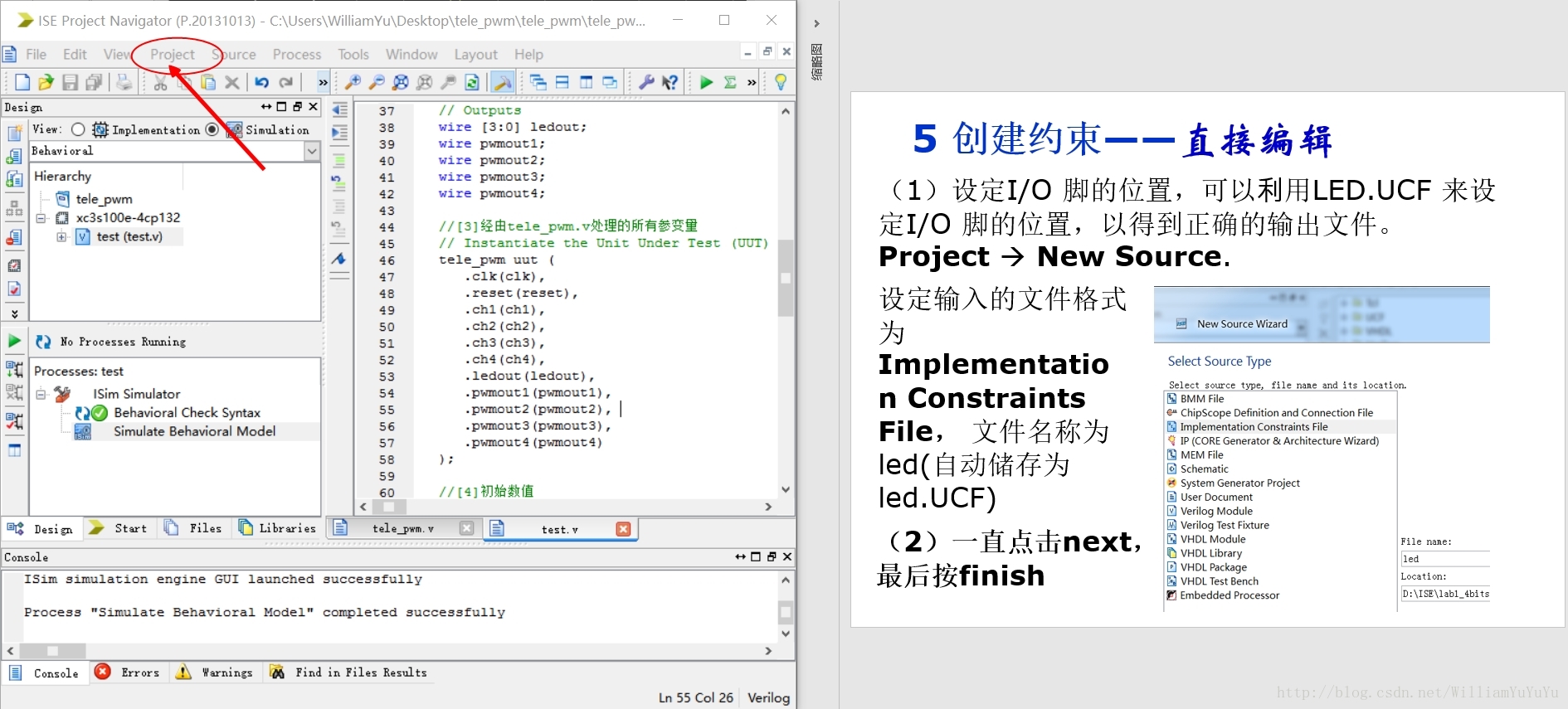Image resolution: width=1568 pixels, height=709 pixels.
Task: Select the Implementation view radio button
Action: coord(78,129)
